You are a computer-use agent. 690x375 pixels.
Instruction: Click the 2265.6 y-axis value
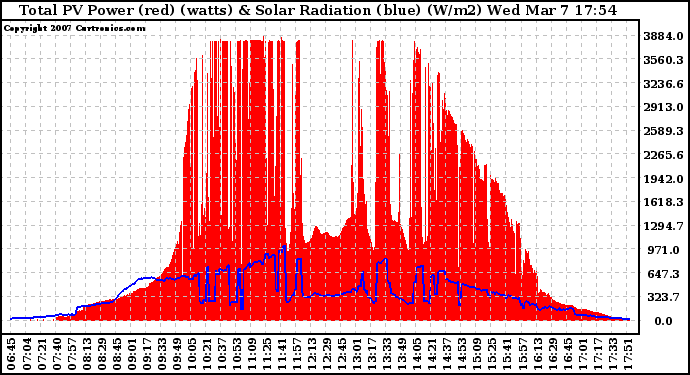click(663, 155)
